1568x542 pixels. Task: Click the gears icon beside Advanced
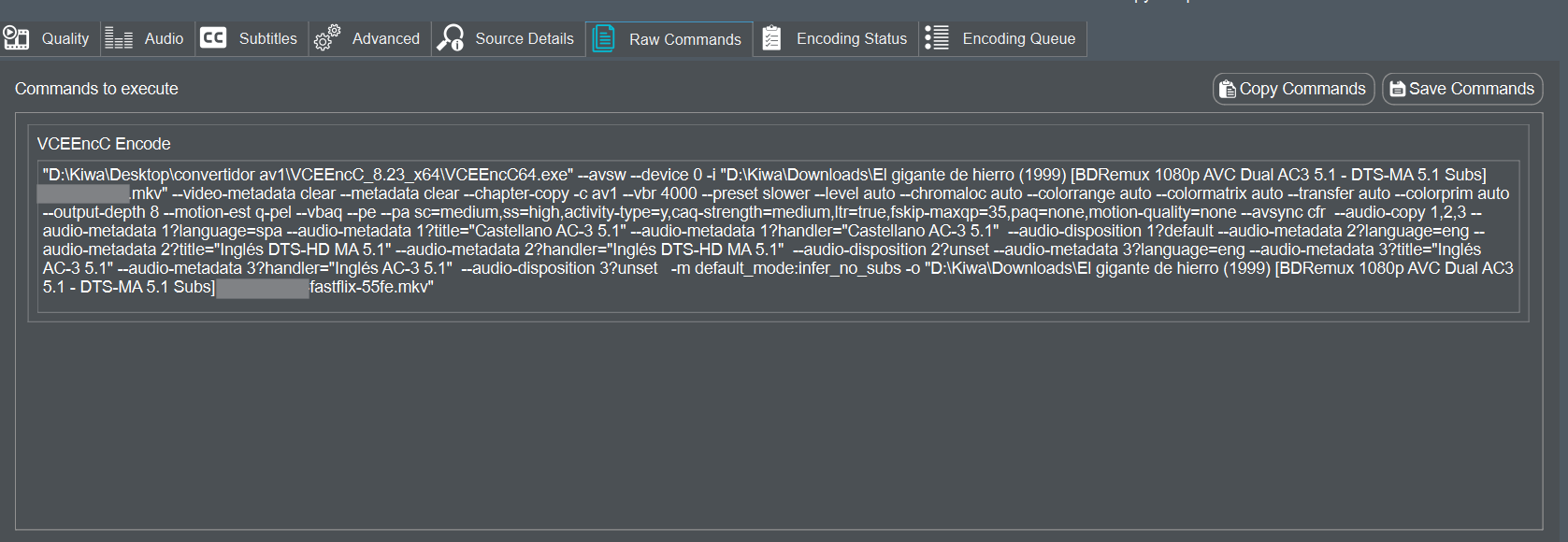326,38
